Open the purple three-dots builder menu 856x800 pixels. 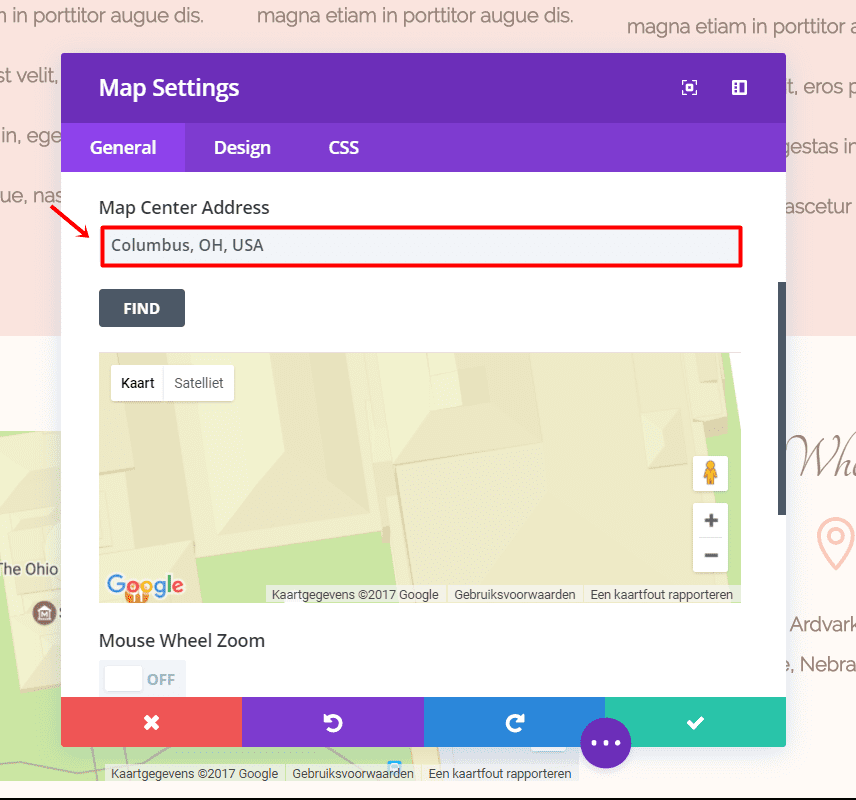pos(605,743)
